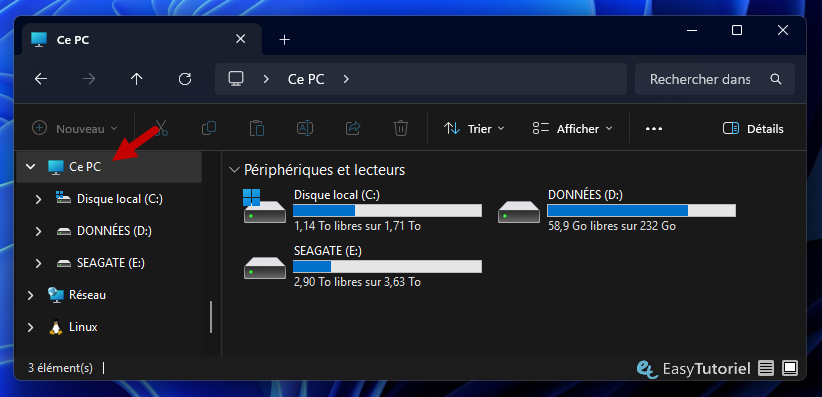This screenshot has height=397, width=822.
Task: Switch to details list view in status bar
Action: point(766,368)
